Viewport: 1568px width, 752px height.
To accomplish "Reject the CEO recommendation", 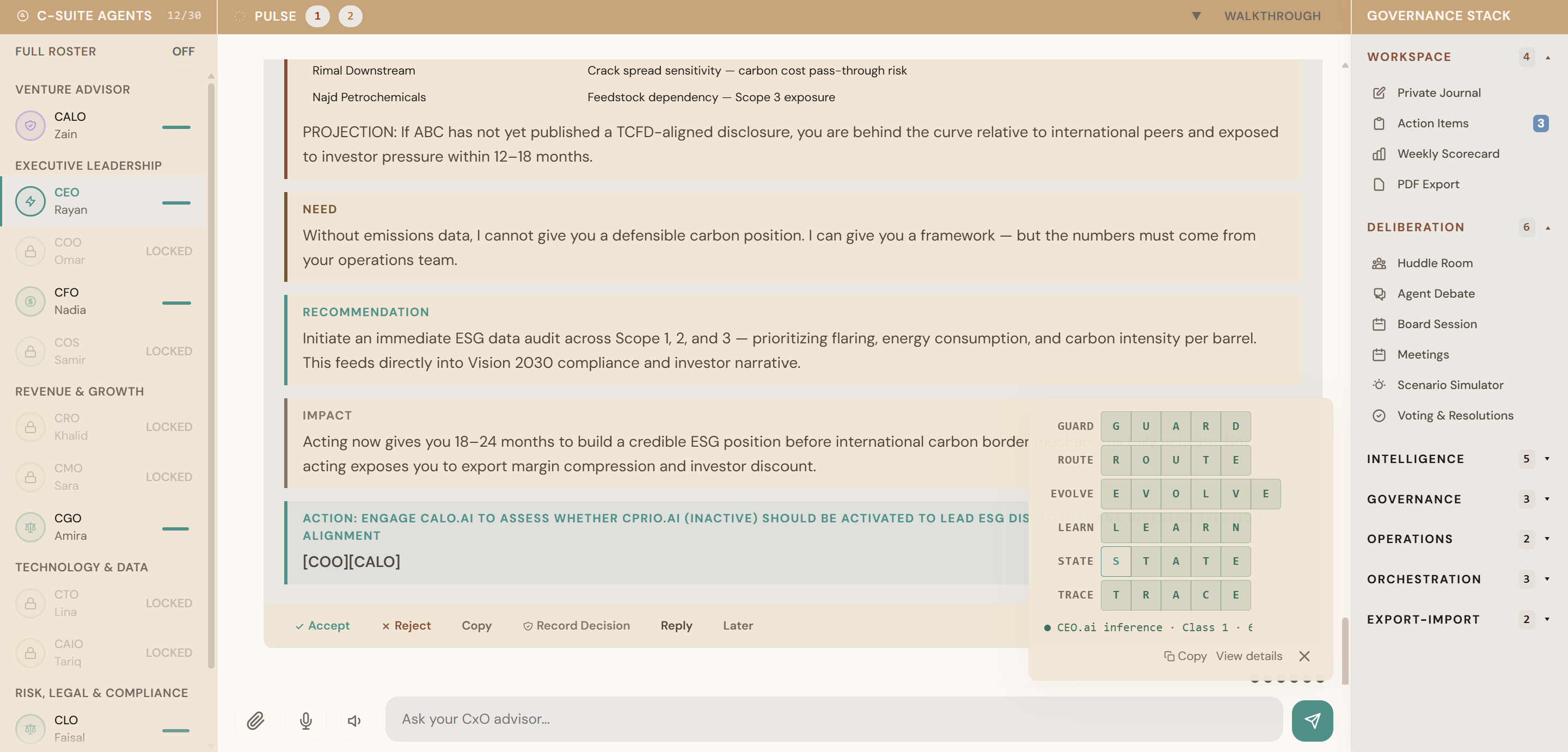I will click(x=406, y=625).
